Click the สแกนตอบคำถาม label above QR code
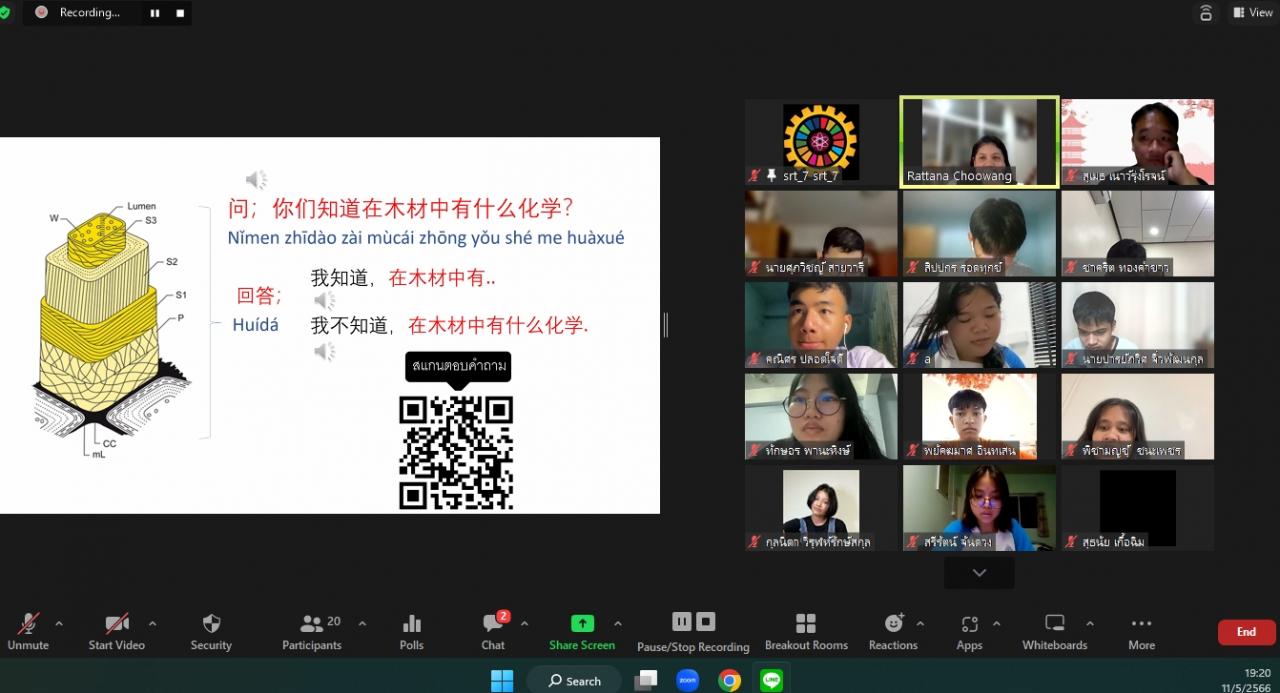This screenshot has width=1280, height=693. (458, 367)
